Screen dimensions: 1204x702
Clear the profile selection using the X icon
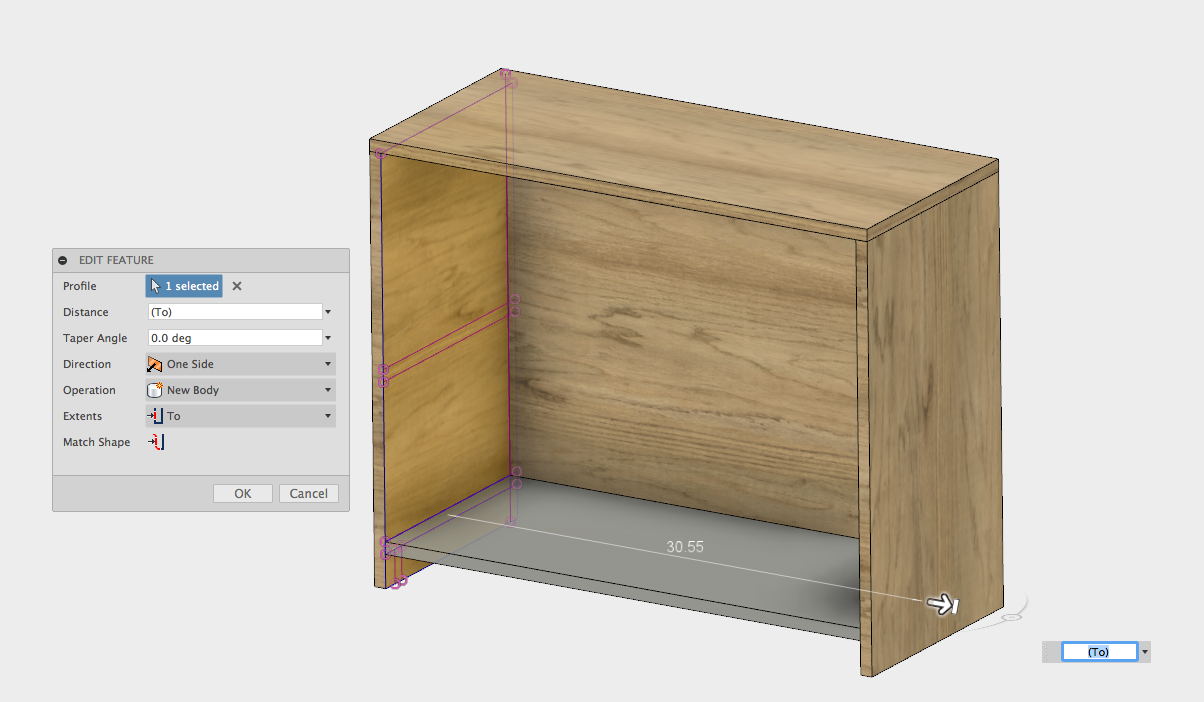tap(235, 286)
